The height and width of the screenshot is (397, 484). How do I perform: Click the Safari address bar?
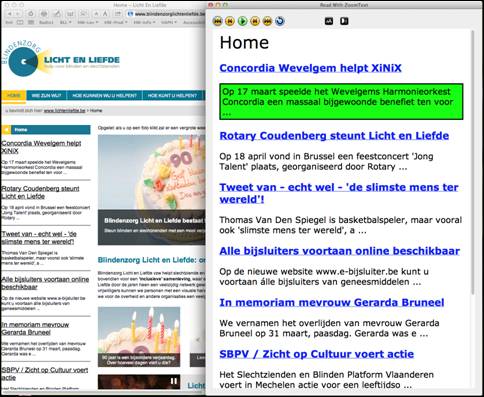tap(166, 14)
